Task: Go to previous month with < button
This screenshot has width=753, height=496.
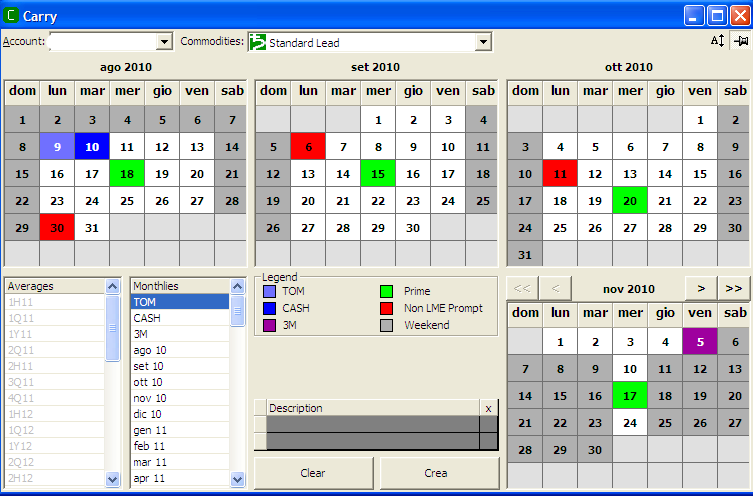Action: tap(557, 289)
